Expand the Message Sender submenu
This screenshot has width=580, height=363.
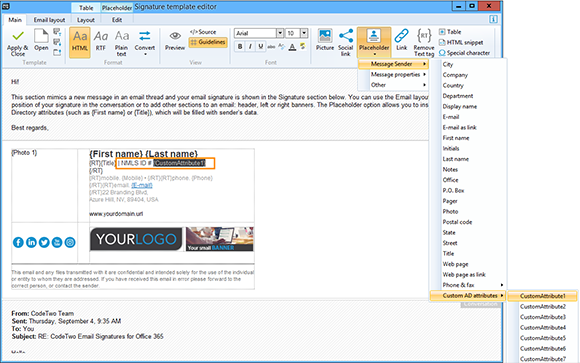pos(393,64)
